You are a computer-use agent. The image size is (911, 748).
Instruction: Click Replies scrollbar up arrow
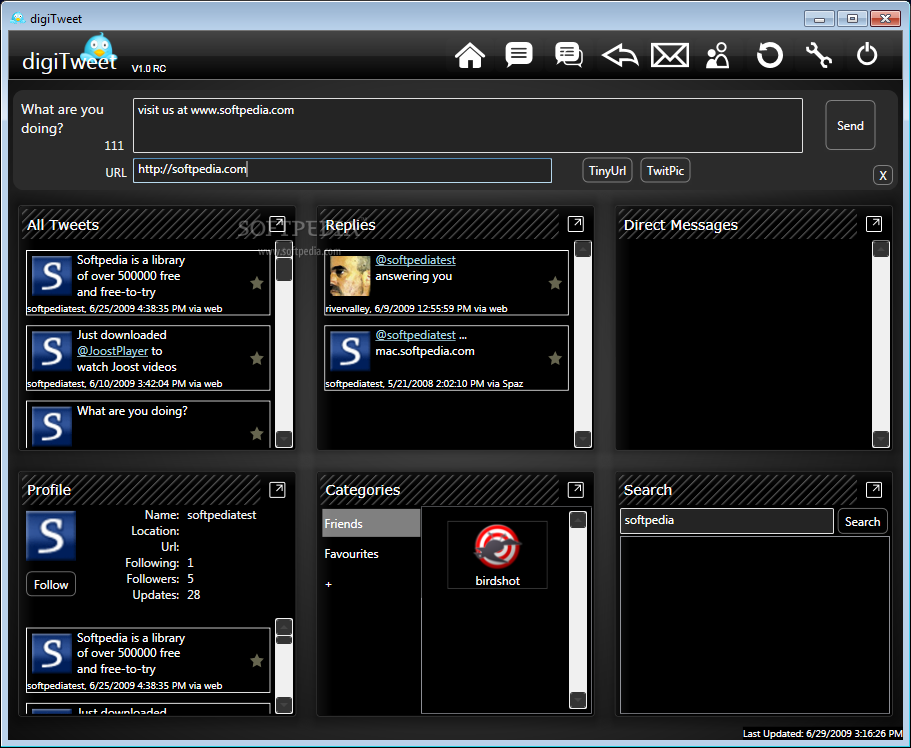(583, 249)
